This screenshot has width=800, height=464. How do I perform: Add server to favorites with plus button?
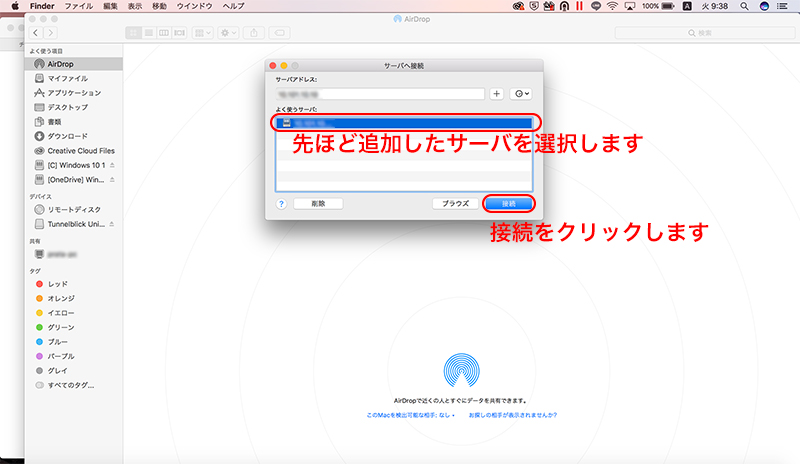point(496,94)
